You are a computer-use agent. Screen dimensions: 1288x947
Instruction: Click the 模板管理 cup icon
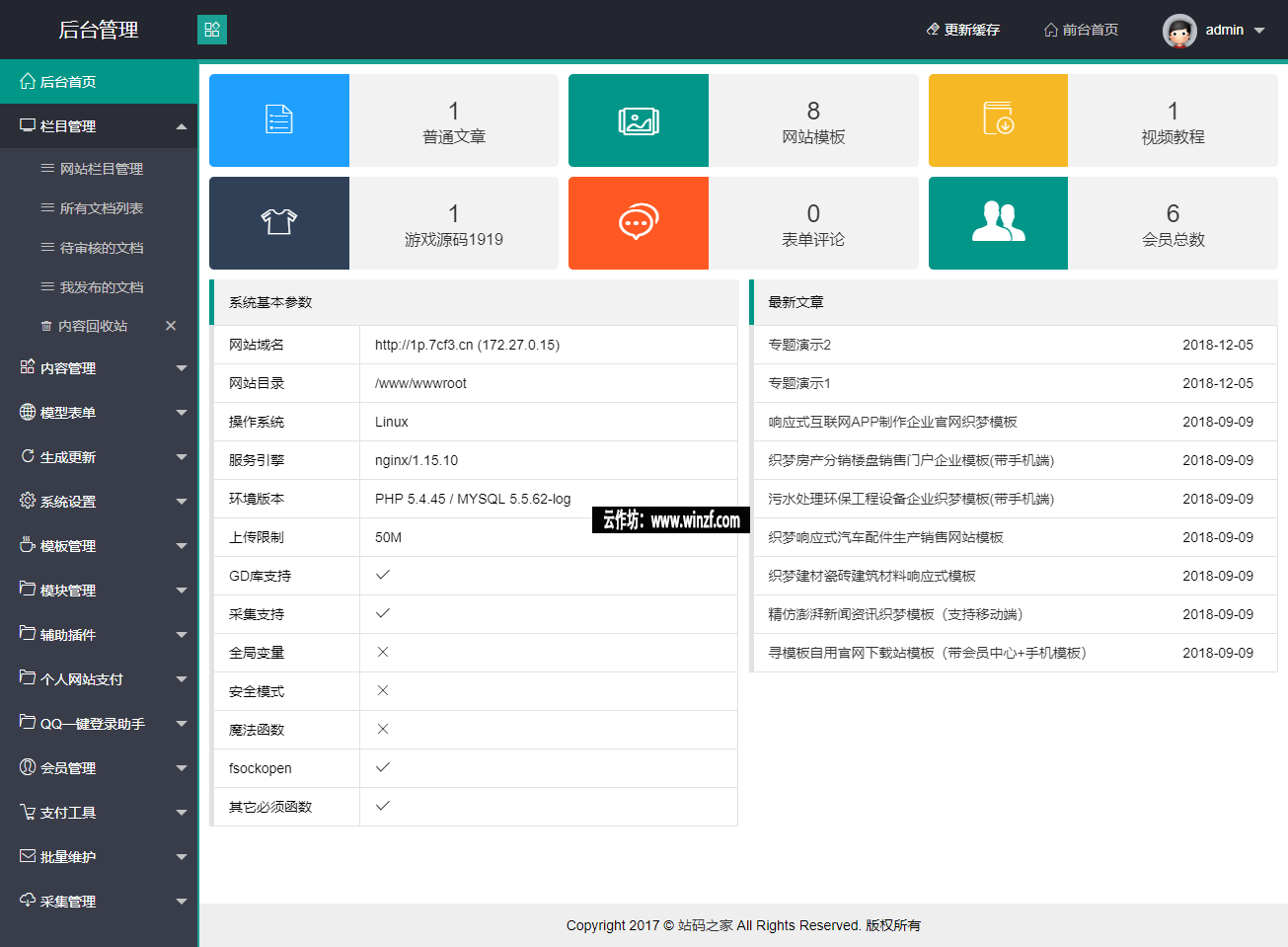(28, 544)
